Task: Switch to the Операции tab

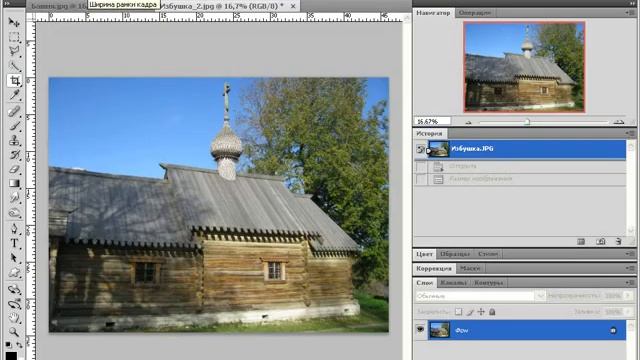Action: click(x=474, y=13)
